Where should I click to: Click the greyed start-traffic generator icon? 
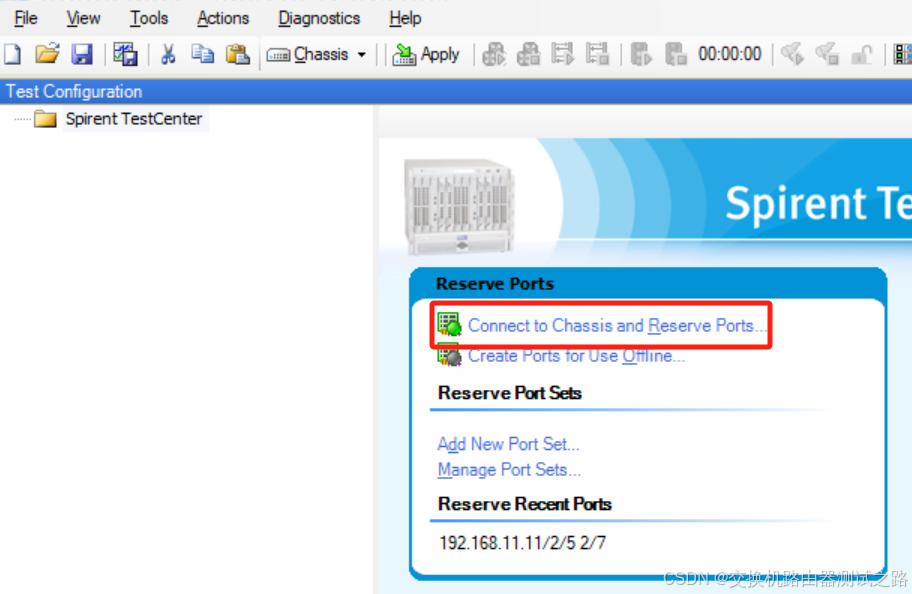click(x=562, y=55)
